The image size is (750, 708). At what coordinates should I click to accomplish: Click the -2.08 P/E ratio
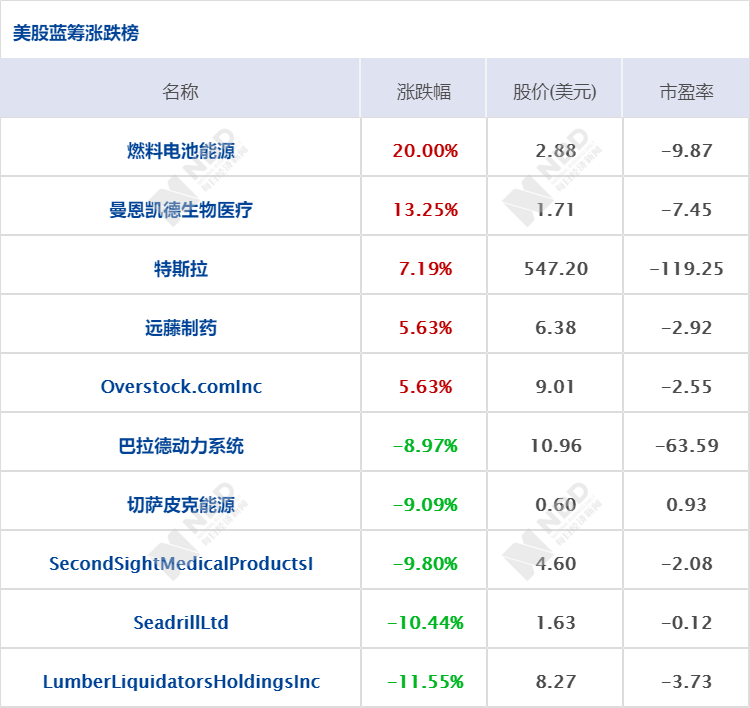click(x=686, y=564)
